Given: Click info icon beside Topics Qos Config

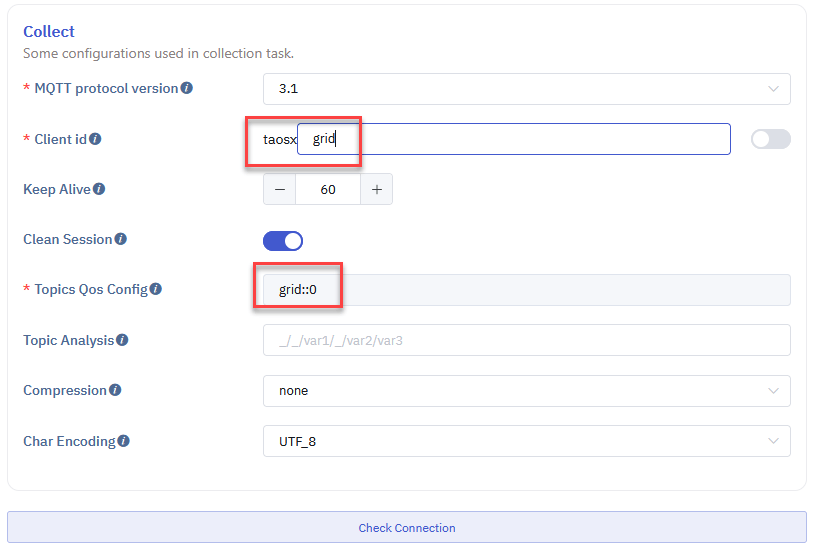Looking at the screenshot, I should [156, 289].
